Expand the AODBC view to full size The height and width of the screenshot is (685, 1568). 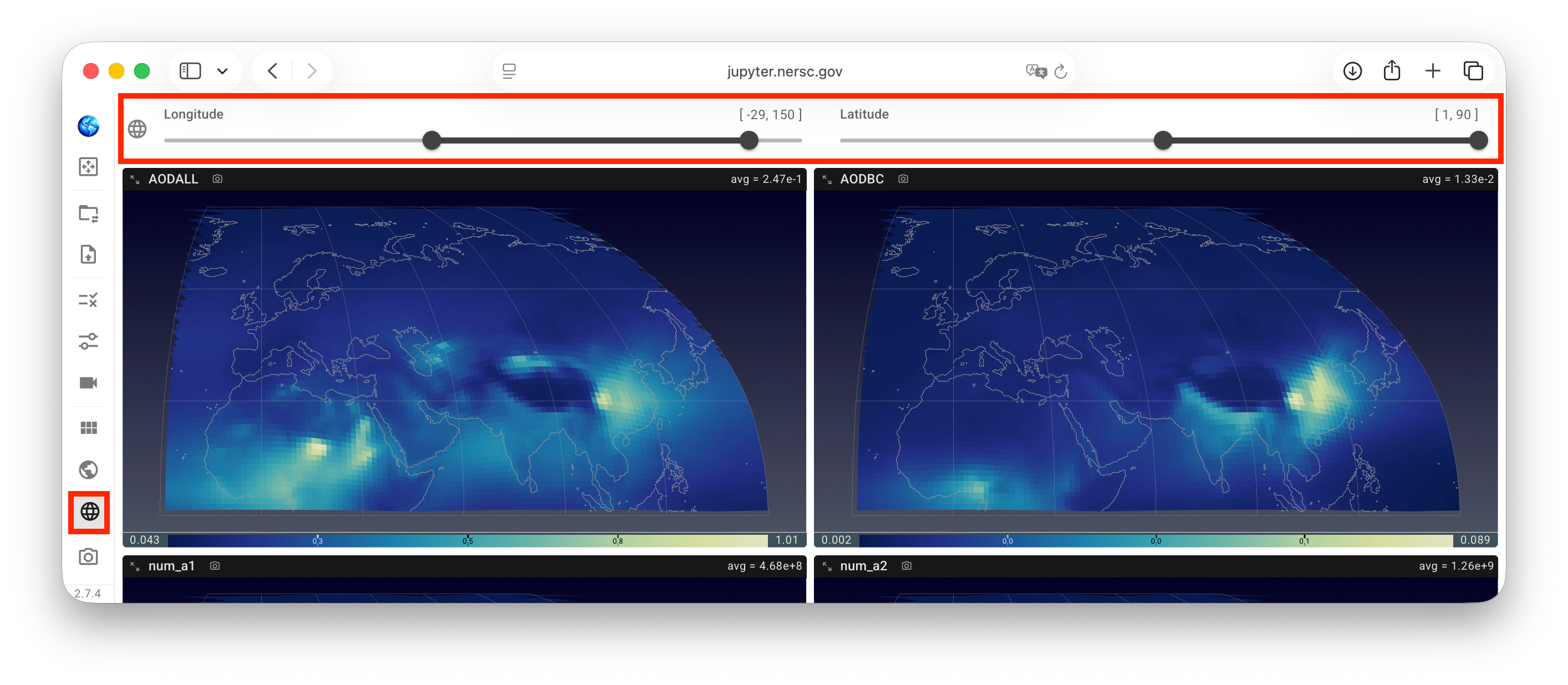827,180
